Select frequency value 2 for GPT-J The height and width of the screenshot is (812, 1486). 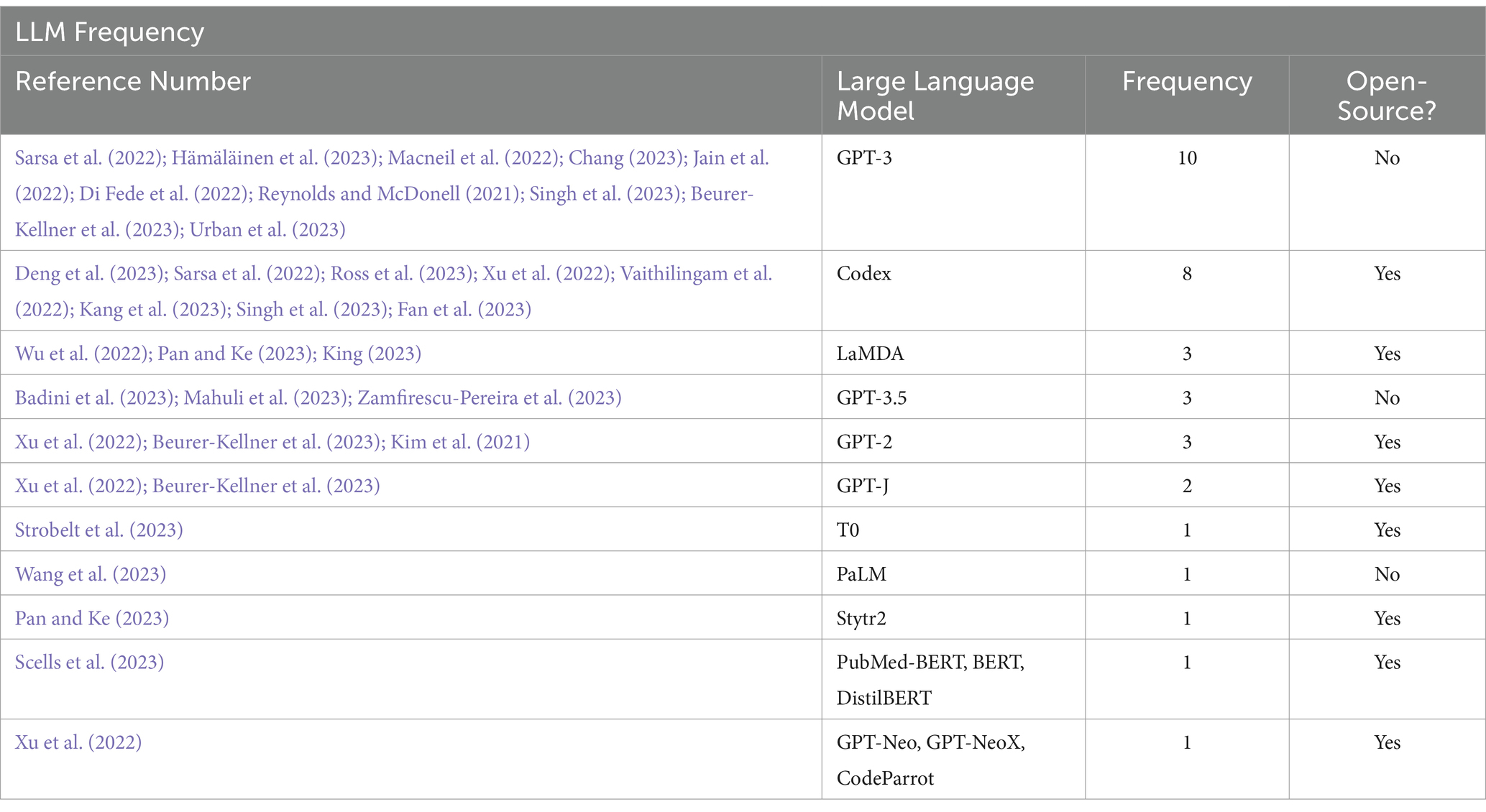[1187, 486]
